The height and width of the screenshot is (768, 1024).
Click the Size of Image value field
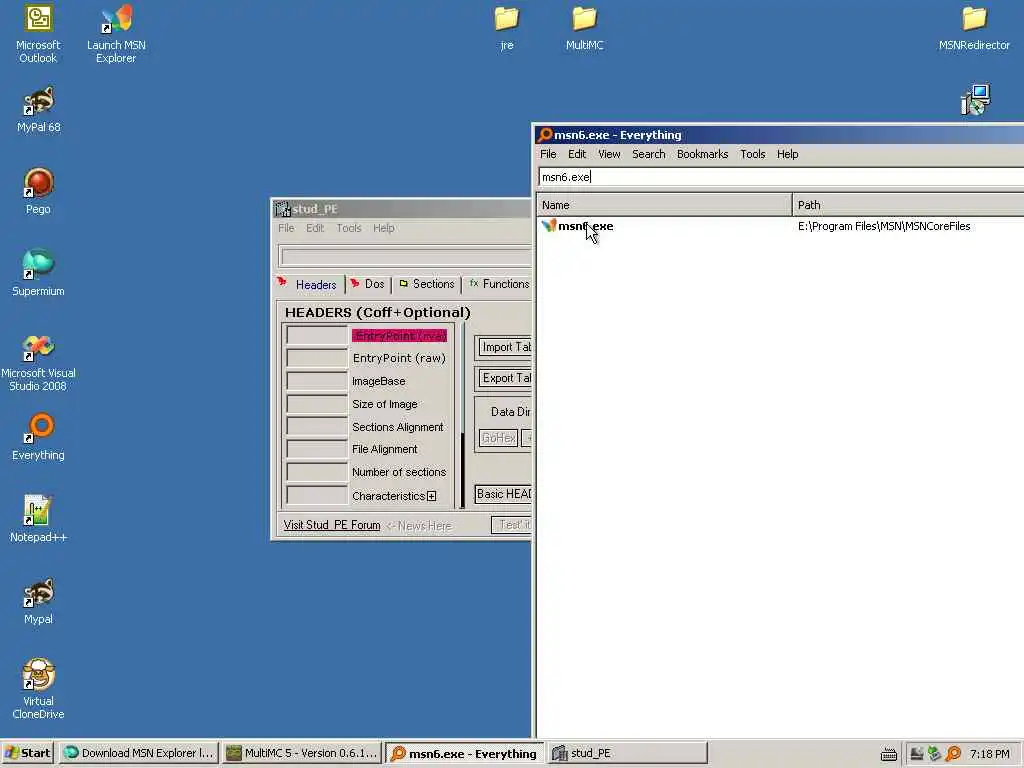tap(317, 404)
